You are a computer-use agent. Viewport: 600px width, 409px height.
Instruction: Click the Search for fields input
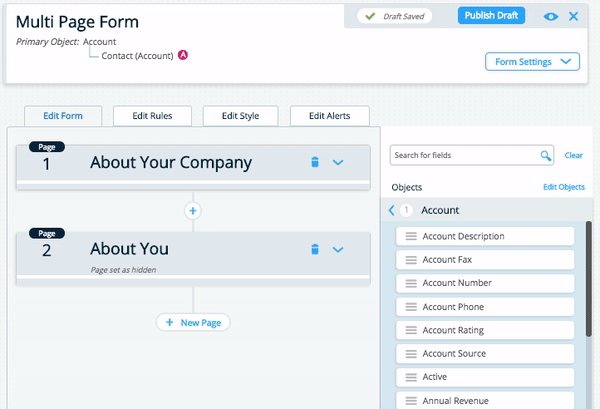click(x=464, y=156)
